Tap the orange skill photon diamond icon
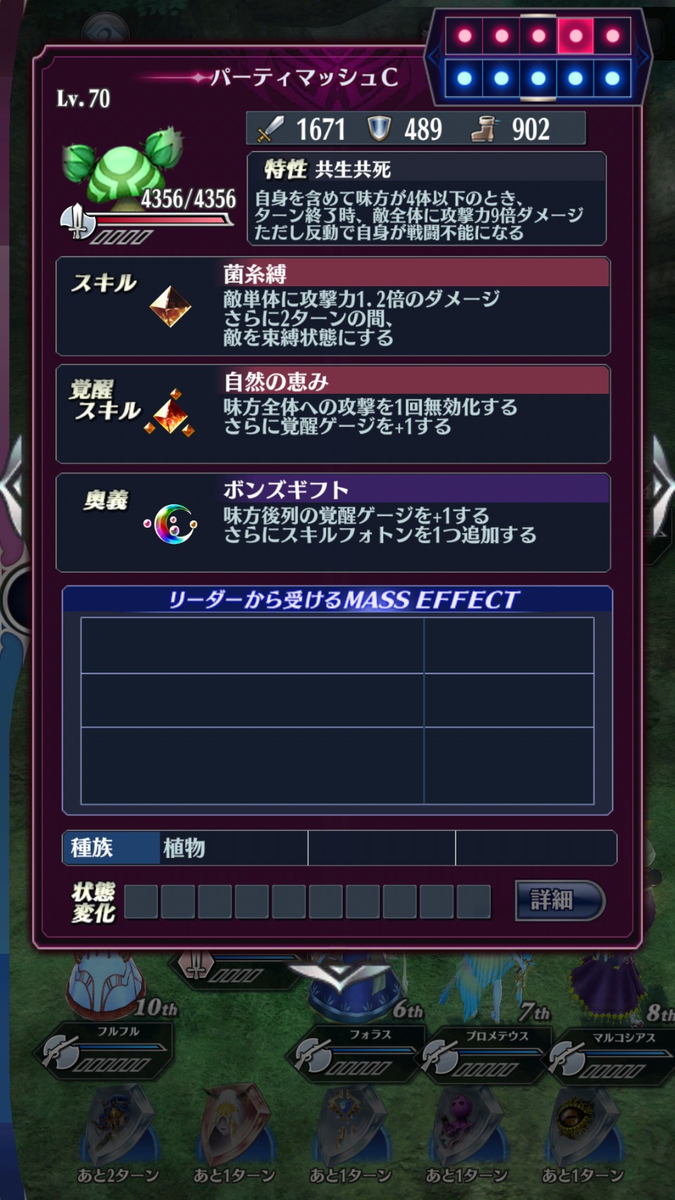The image size is (675, 1200). (170, 307)
